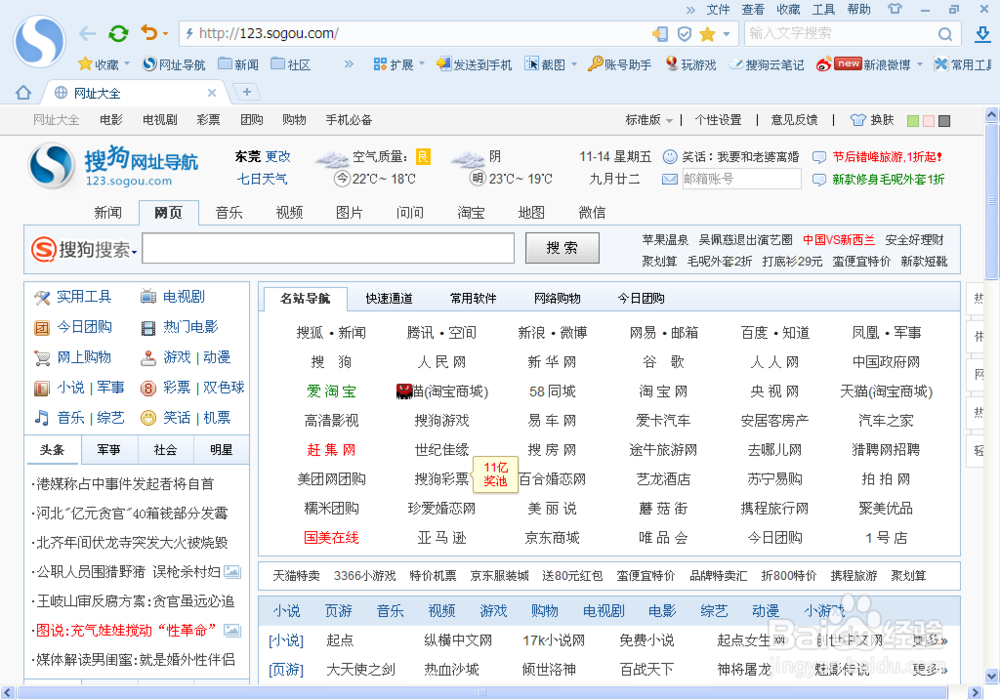The width and height of the screenshot is (1000, 700).
Task: Open the downloads arrow icon
Action: [x=983, y=34]
